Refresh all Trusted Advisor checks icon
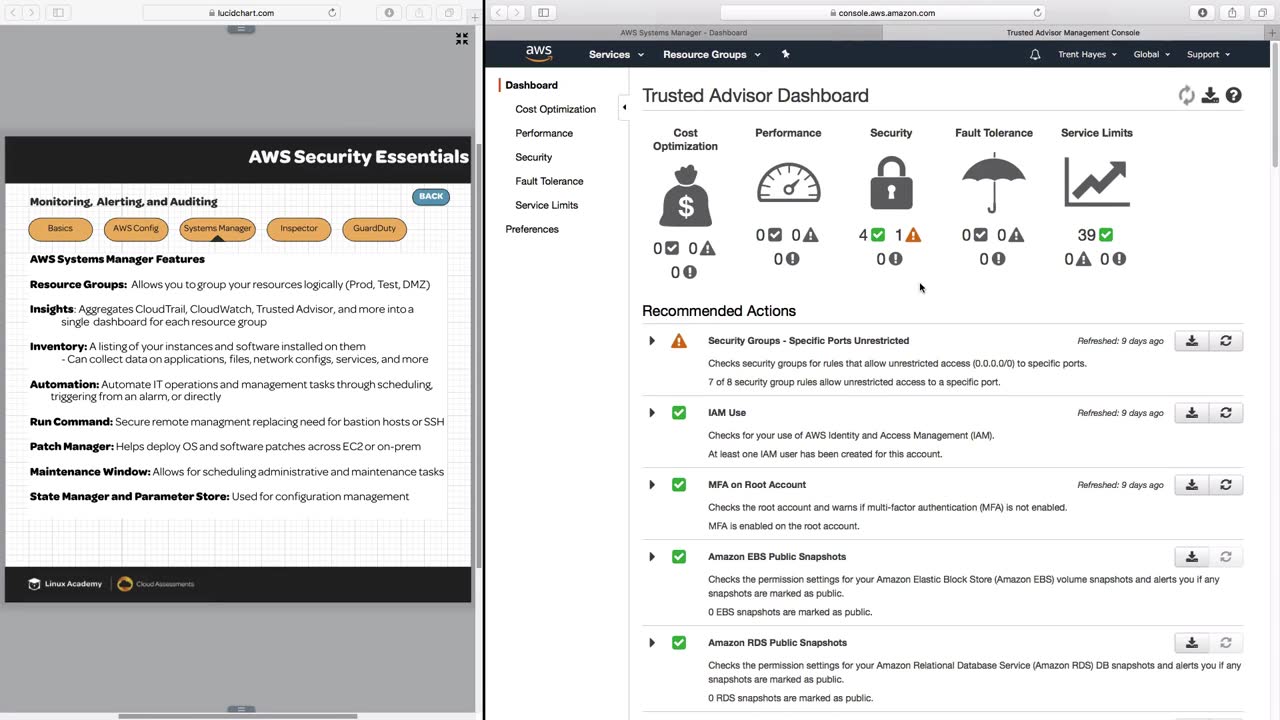The width and height of the screenshot is (1280, 720). pyautogui.click(x=1186, y=95)
